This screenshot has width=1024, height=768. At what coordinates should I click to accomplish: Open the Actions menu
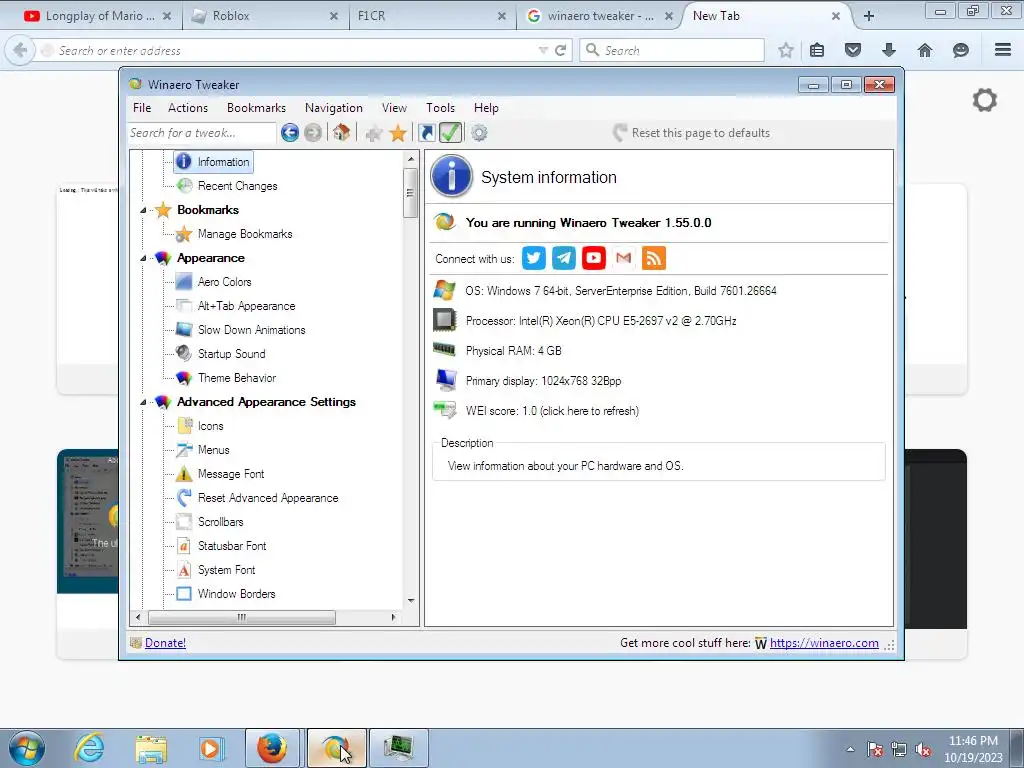tap(188, 108)
